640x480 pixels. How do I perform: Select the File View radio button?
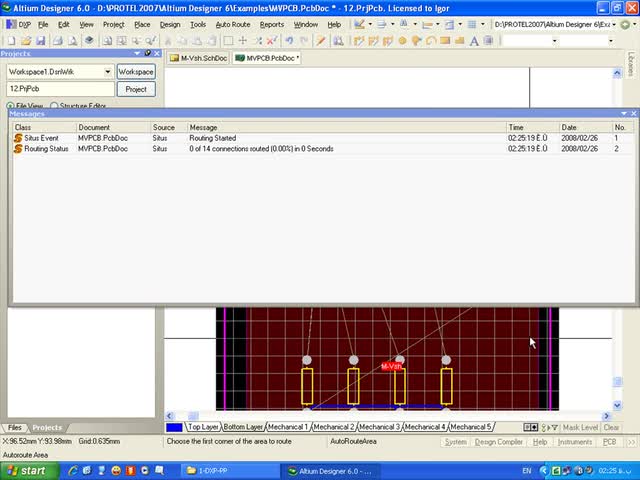tap(10, 106)
